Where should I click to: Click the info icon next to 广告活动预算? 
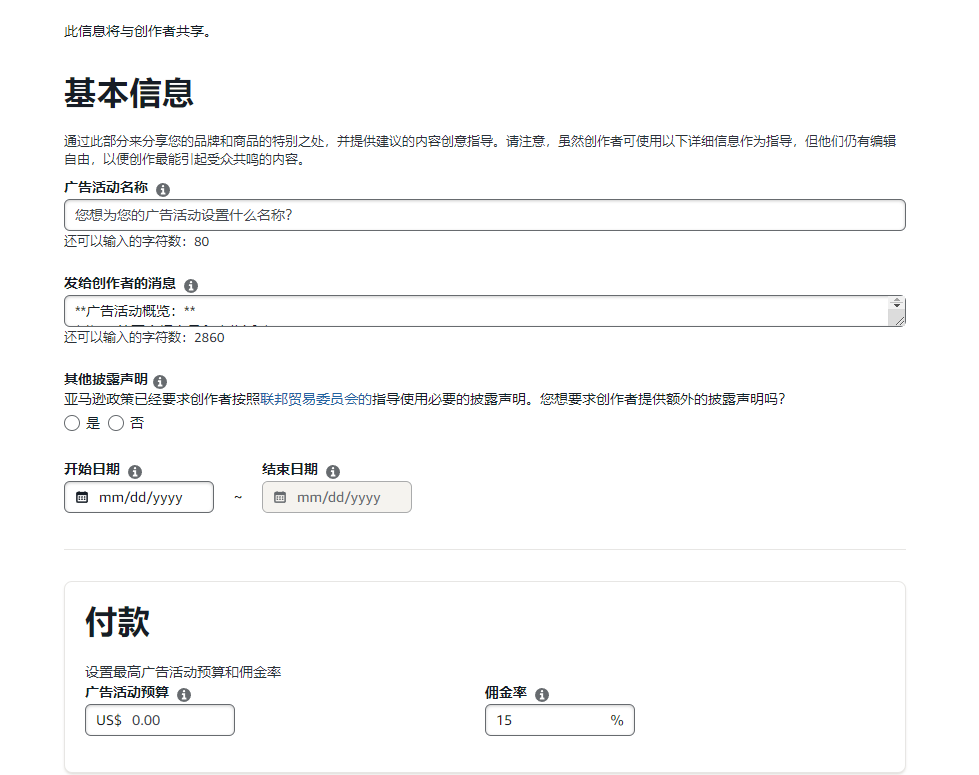point(184,693)
